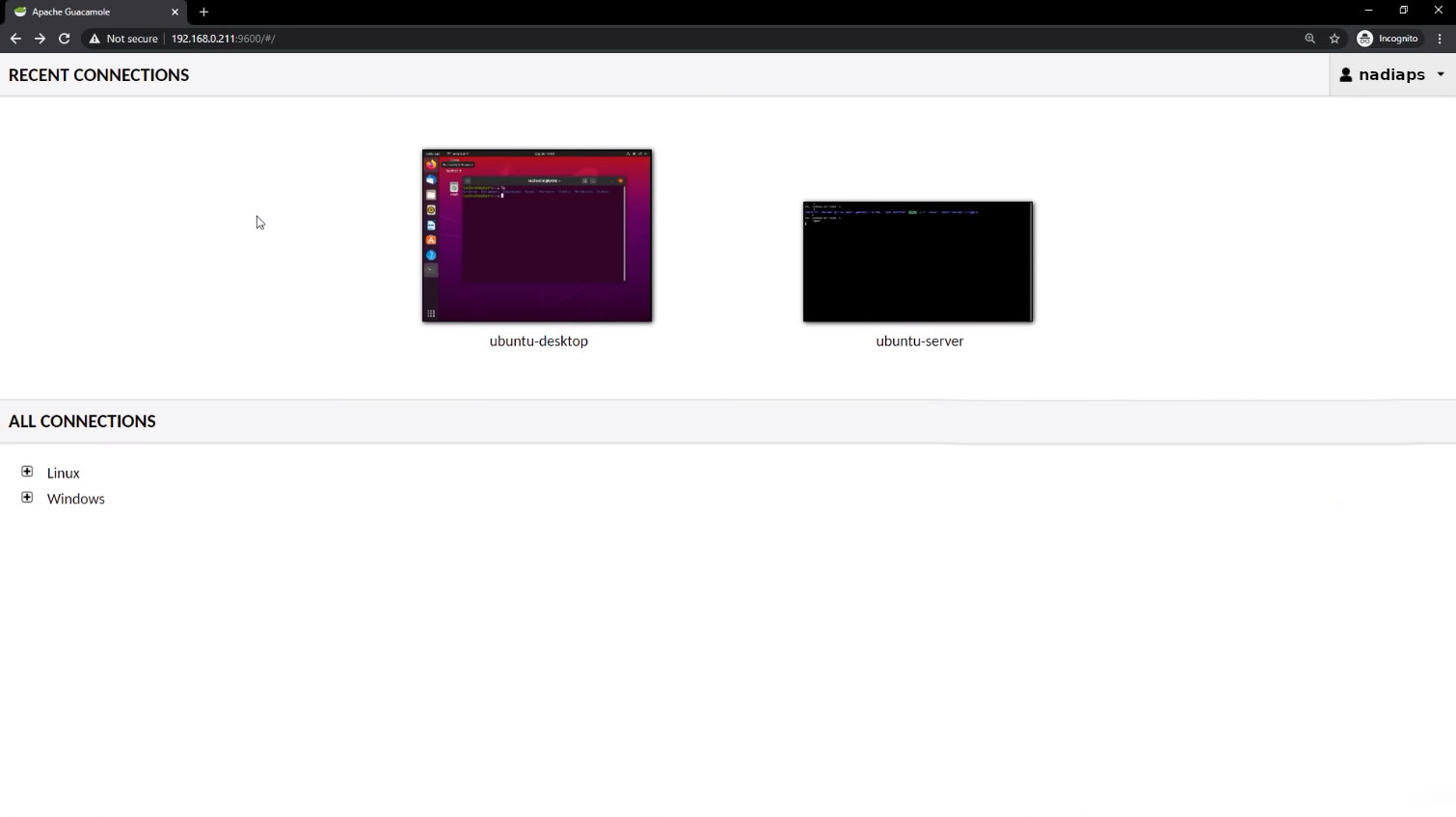1456x817 pixels.
Task: Expand the Linux connection group
Action: (x=27, y=472)
